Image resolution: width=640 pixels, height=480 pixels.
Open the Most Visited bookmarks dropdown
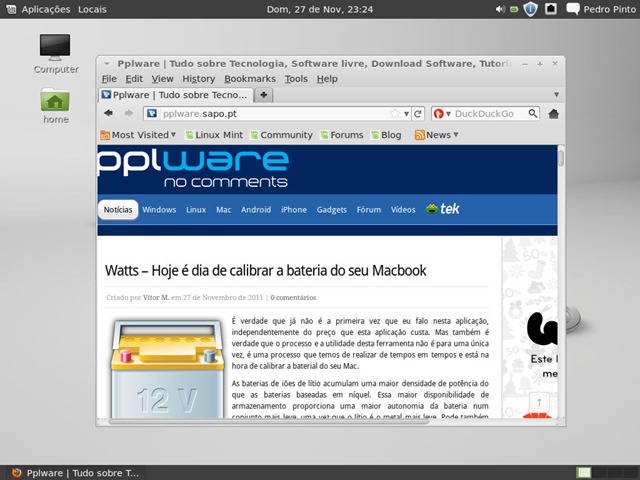pyautogui.click(x=138, y=135)
